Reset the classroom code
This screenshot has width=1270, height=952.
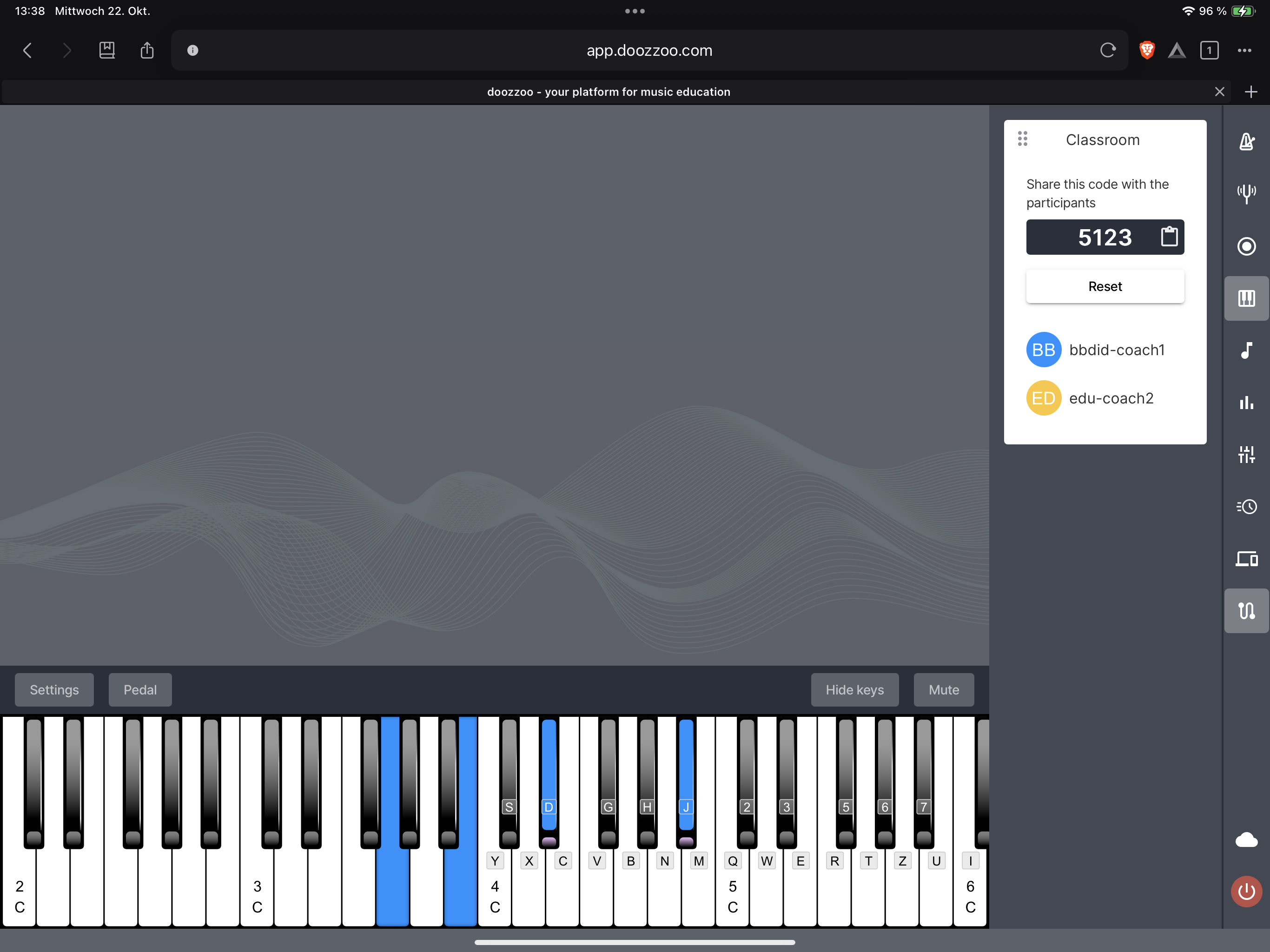coord(1105,286)
